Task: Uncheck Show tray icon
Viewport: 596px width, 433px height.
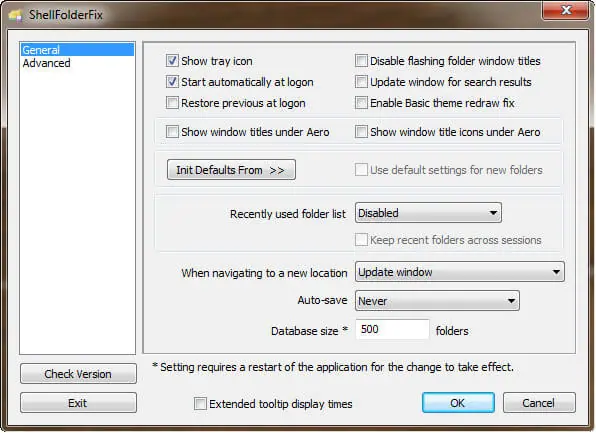Action: pyautogui.click(x=172, y=60)
